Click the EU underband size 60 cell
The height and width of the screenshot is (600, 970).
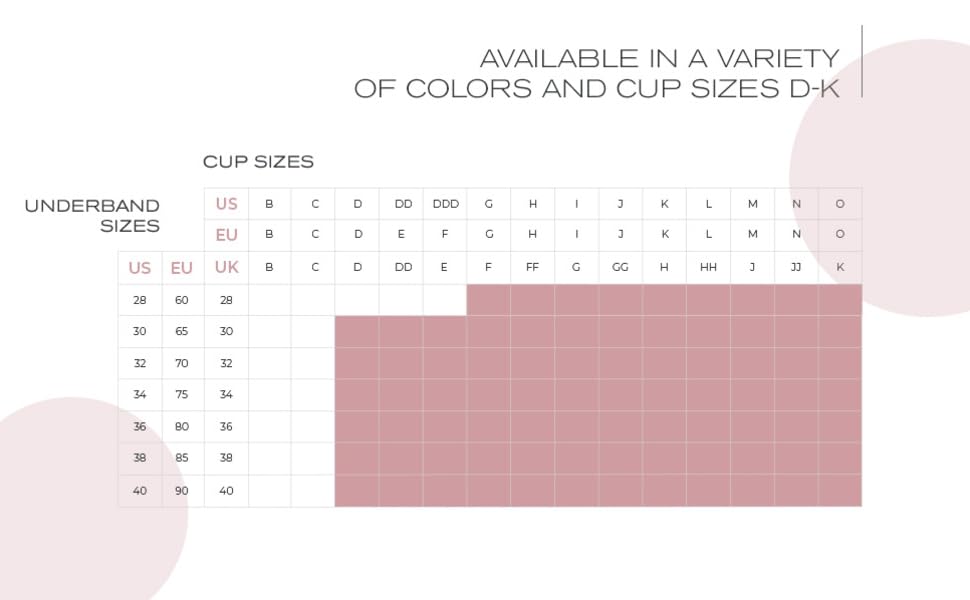[x=181, y=300]
